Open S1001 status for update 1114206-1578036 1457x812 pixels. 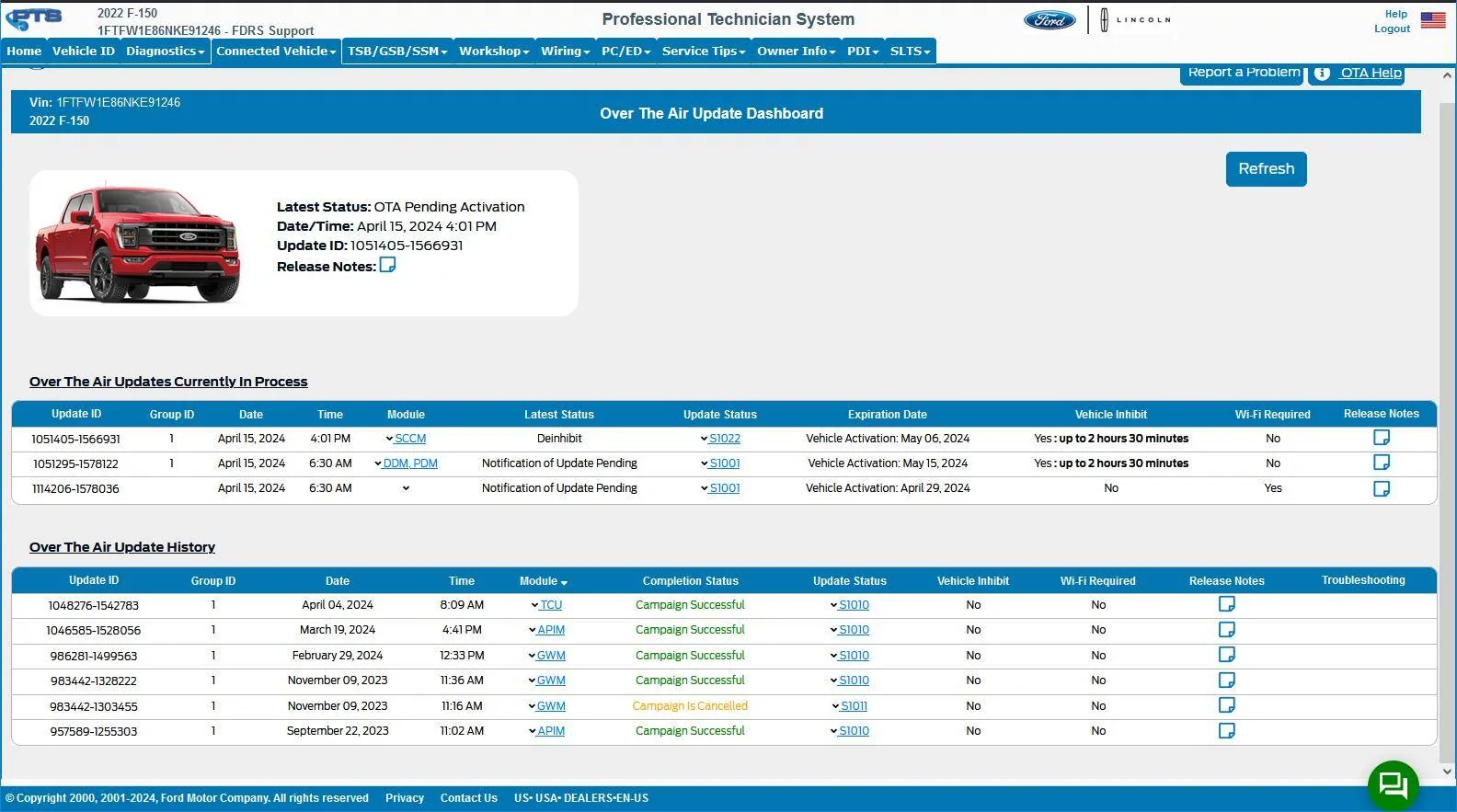tap(725, 488)
